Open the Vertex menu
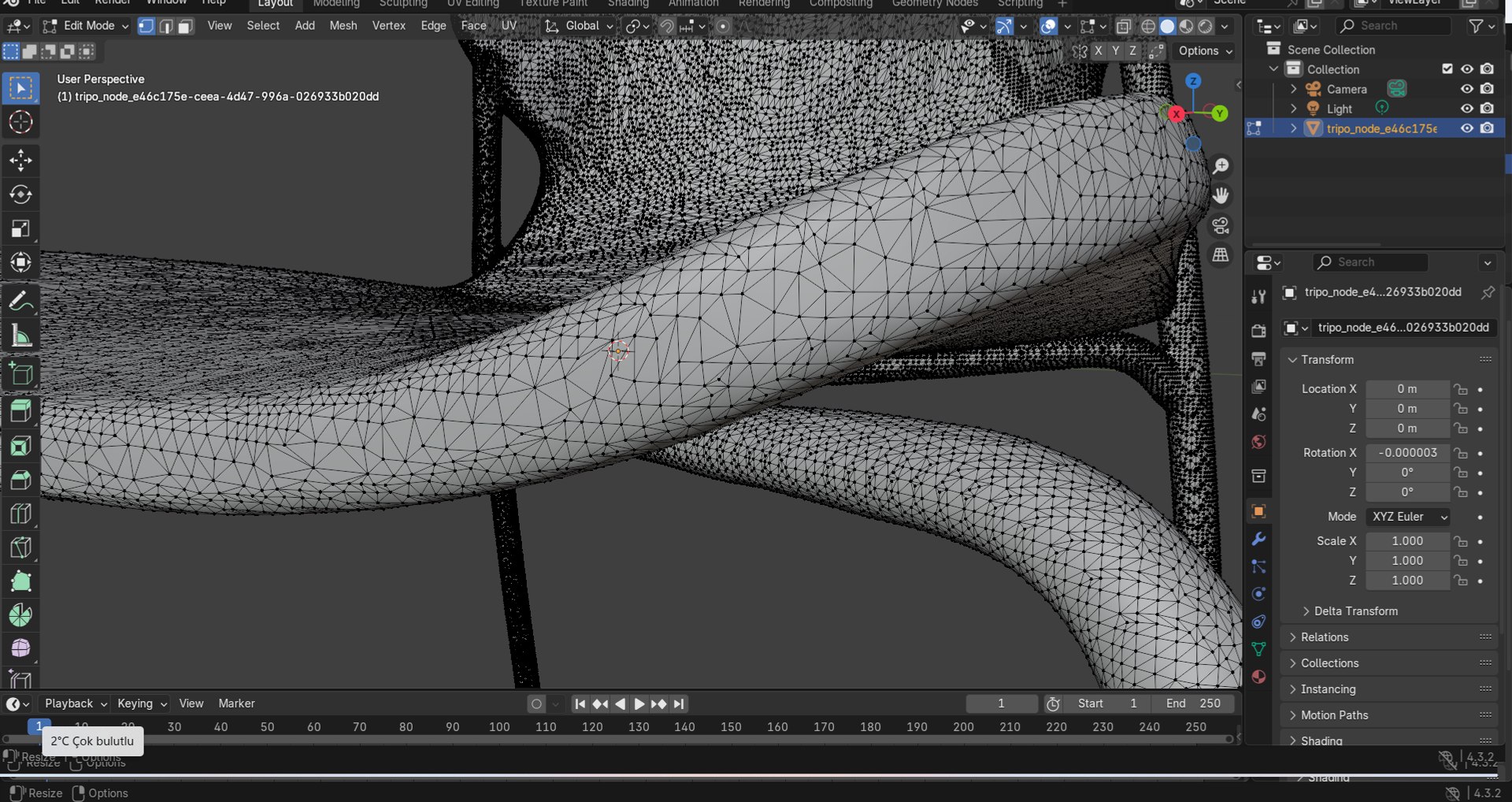The height and width of the screenshot is (802, 1512). pos(389,26)
